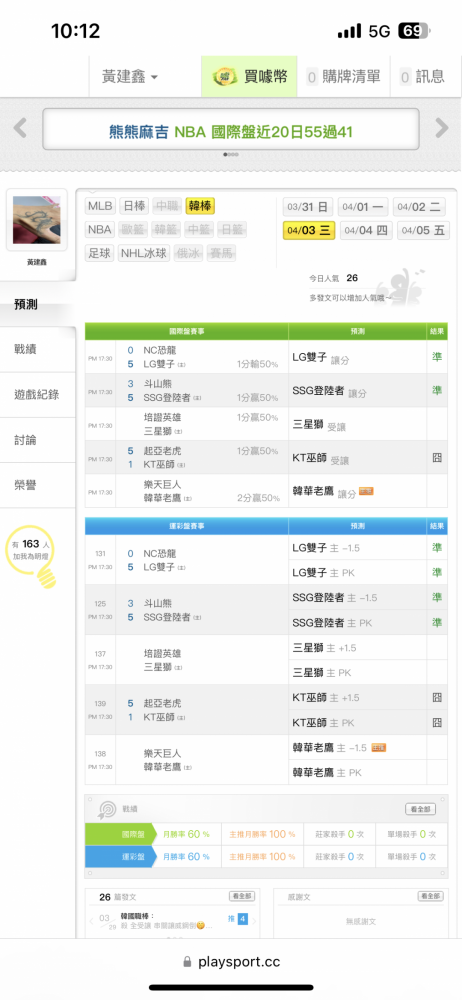Click the lightbulb 加我為明燈 icon
The width and height of the screenshot is (462, 1000).
30,555
